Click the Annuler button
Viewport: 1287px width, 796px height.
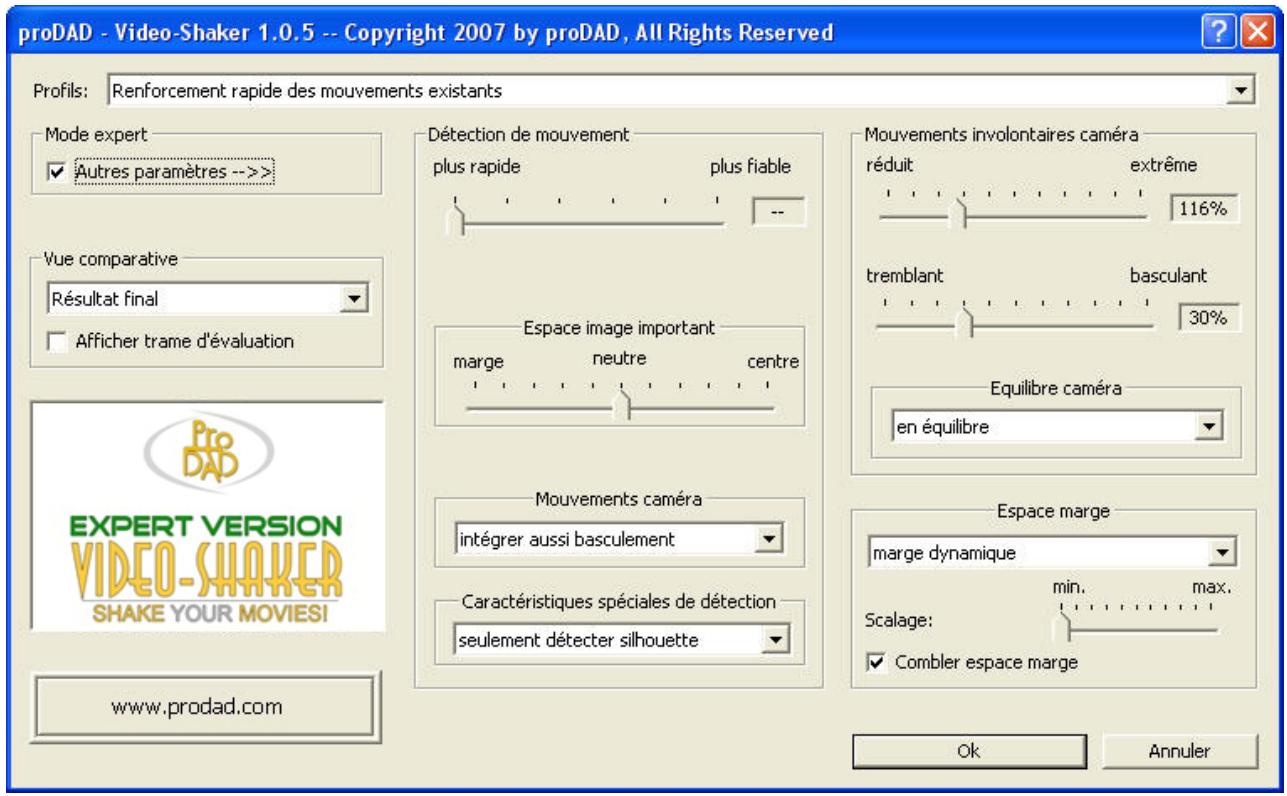click(x=1179, y=750)
